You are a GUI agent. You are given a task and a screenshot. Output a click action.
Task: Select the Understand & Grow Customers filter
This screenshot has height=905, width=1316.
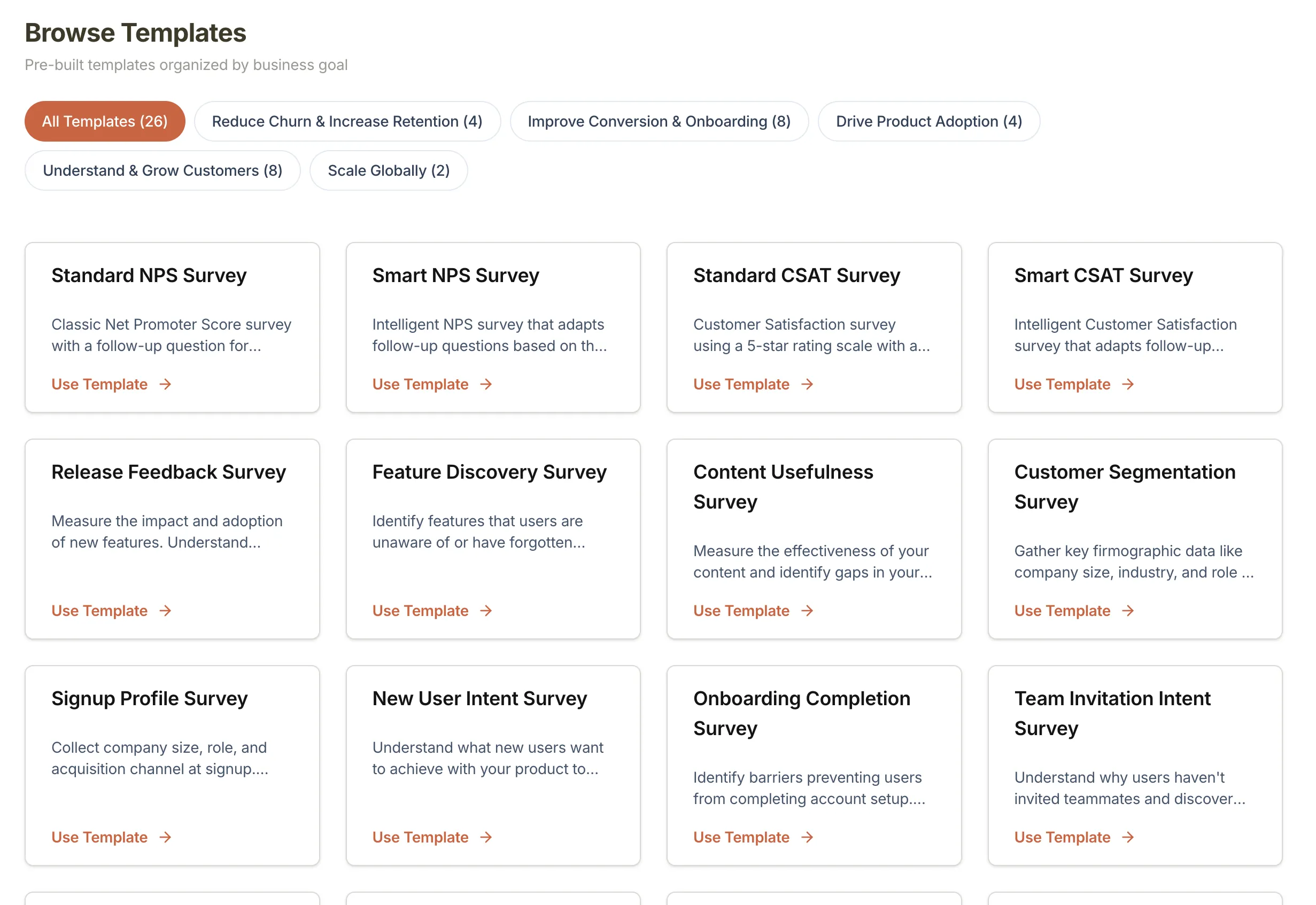pyautogui.click(x=163, y=170)
